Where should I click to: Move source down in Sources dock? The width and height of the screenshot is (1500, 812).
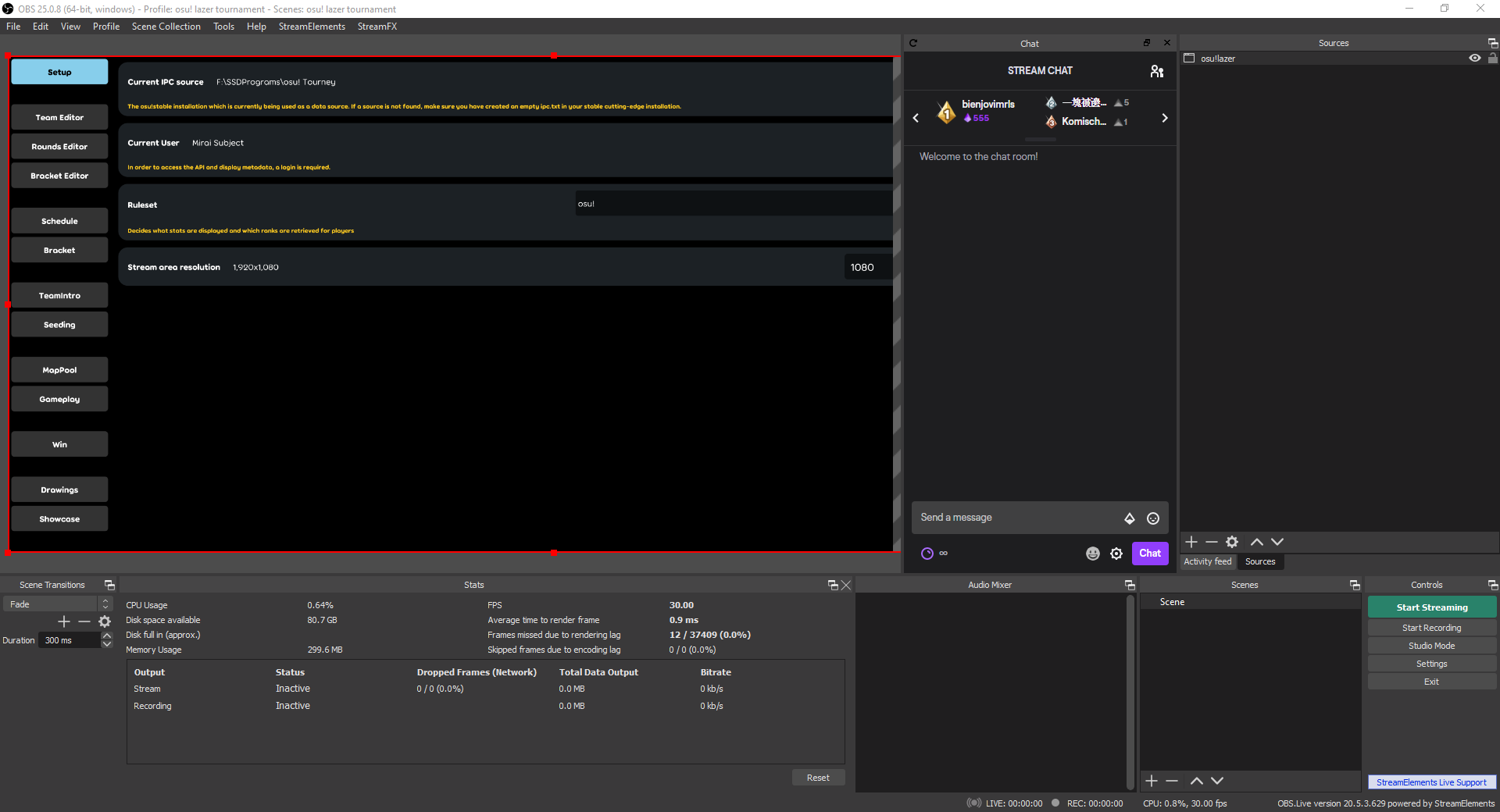(x=1277, y=542)
